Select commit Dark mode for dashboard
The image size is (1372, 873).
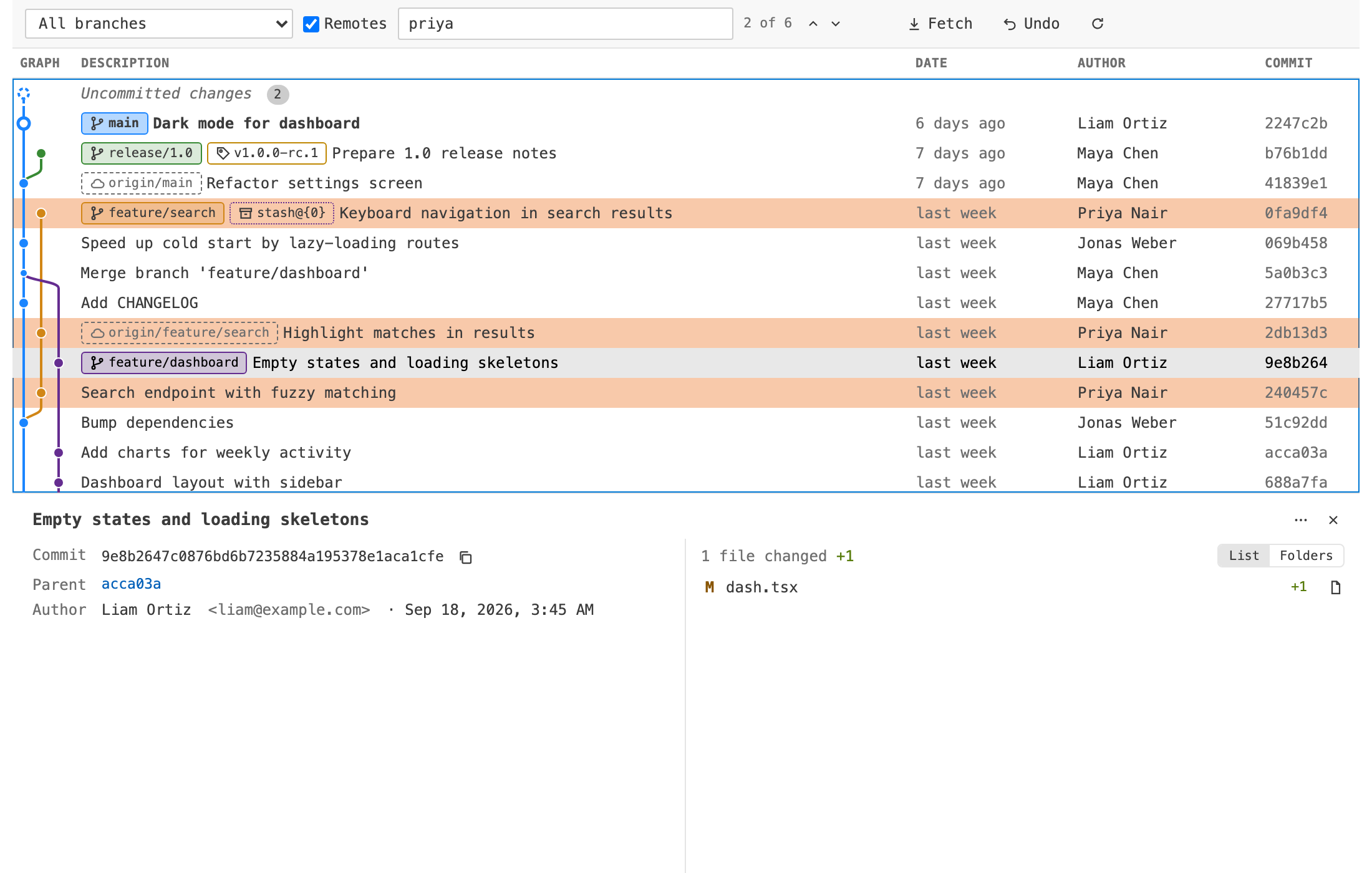click(x=686, y=123)
